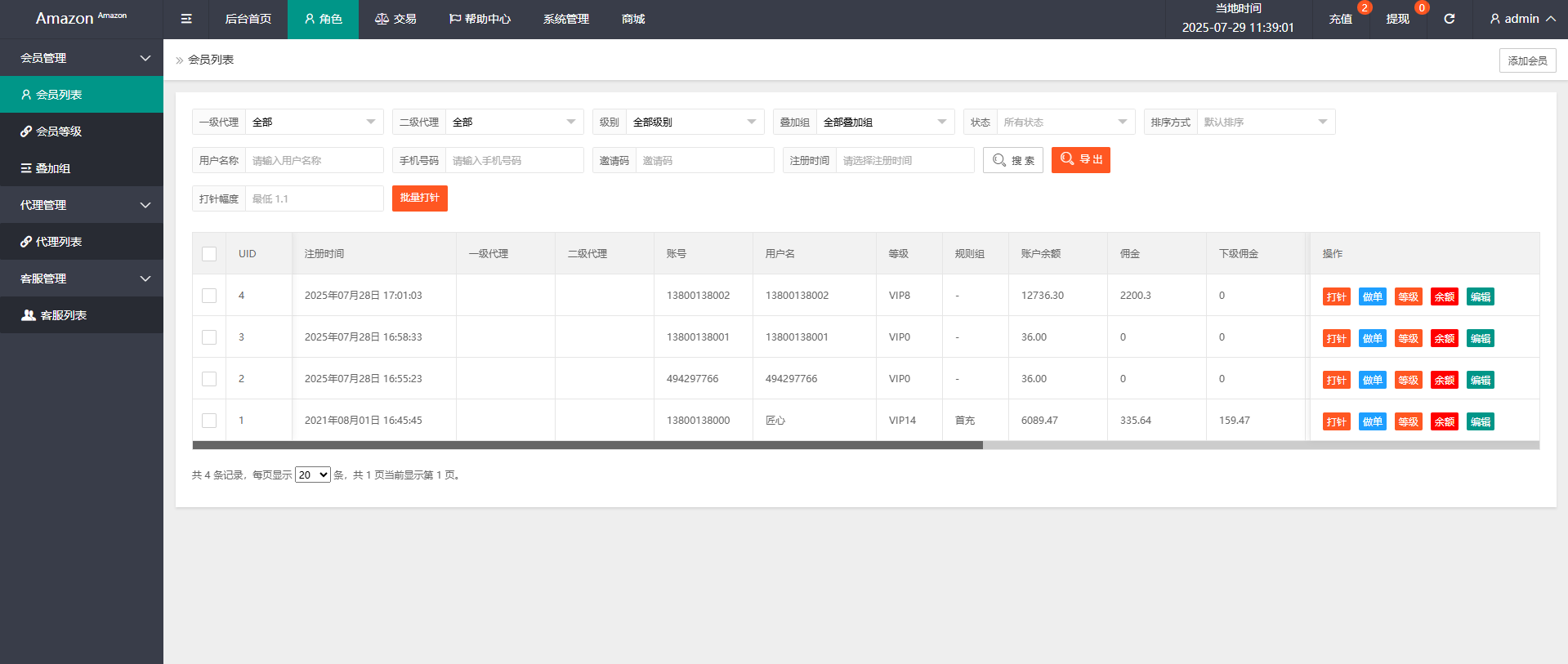Click the table's horizontal scrollbar
The width and height of the screenshot is (1568, 664).
(587, 445)
